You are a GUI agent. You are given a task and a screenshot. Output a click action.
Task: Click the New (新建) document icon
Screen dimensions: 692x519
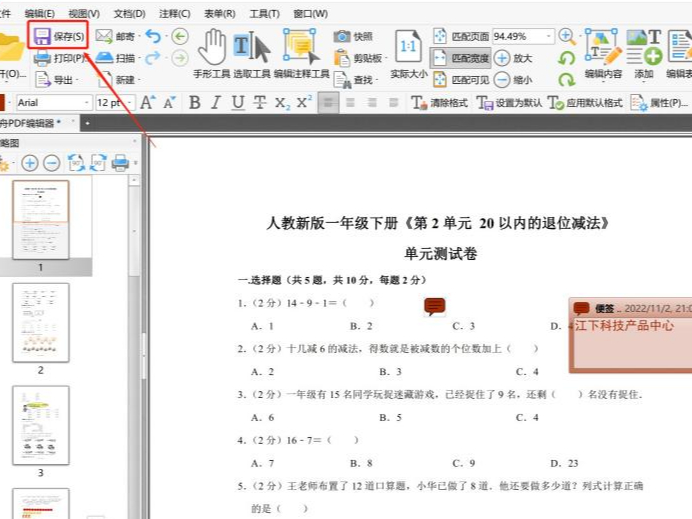click(105, 79)
